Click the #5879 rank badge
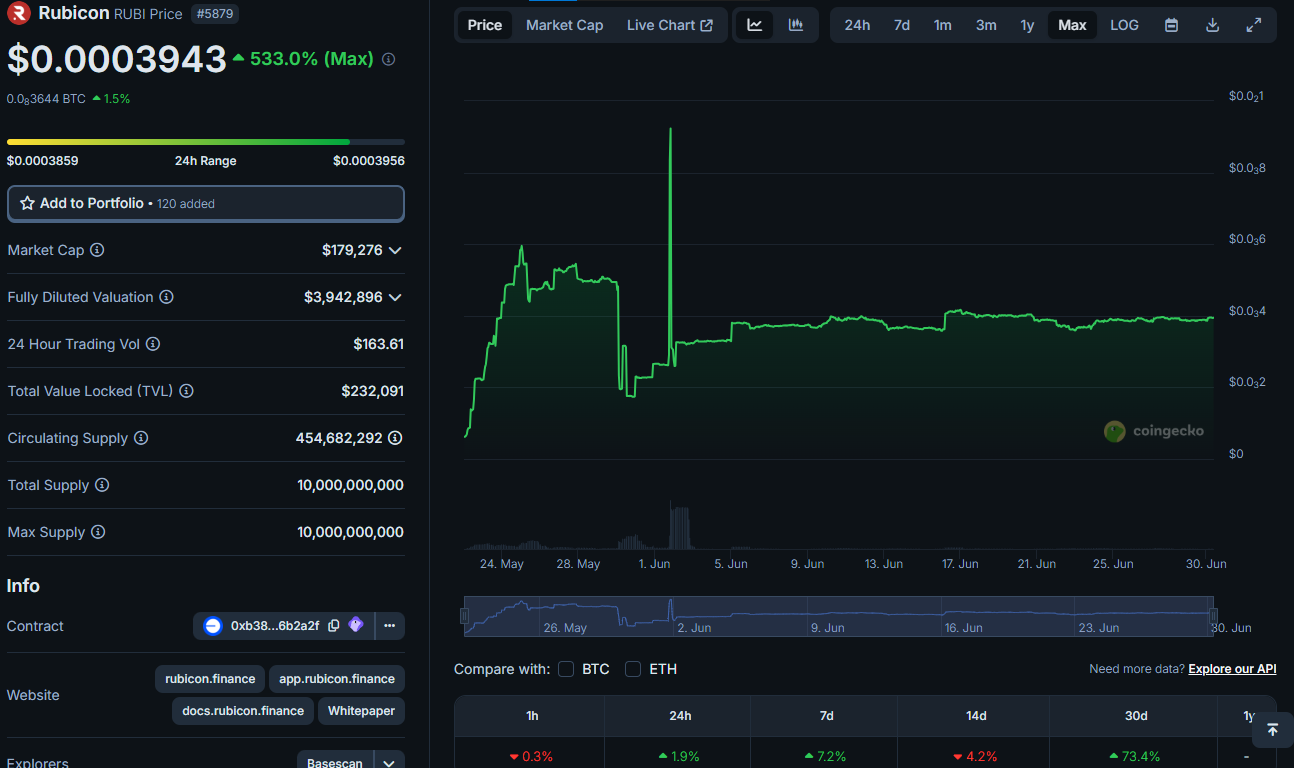 click(214, 14)
